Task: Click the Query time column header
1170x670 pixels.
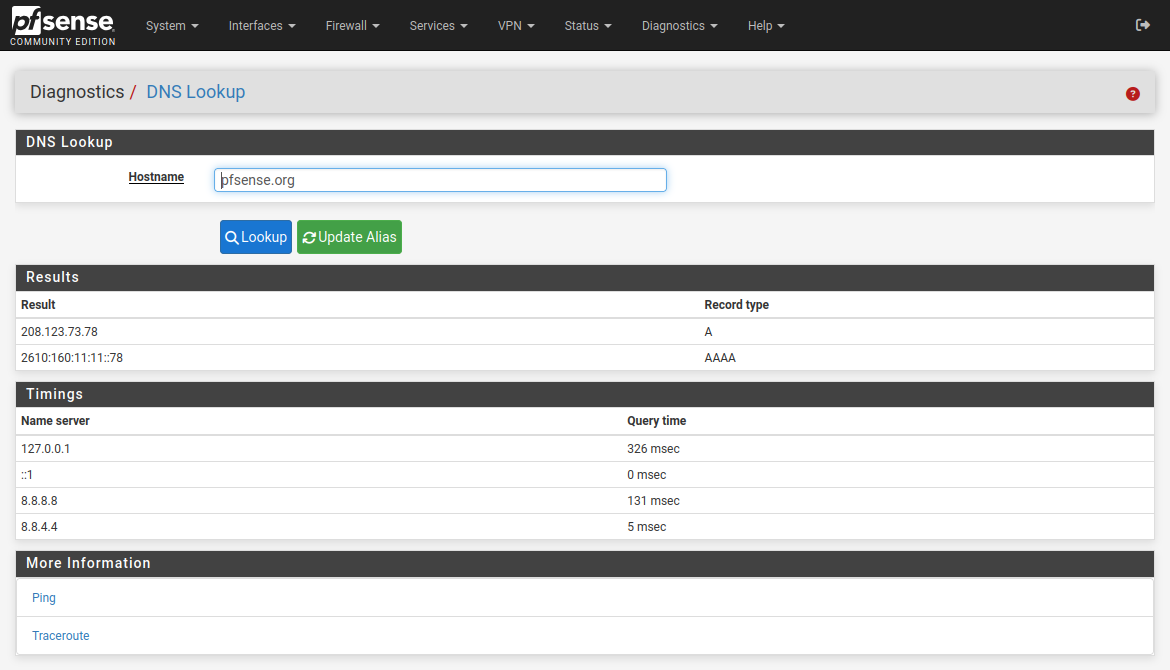Action: [657, 421]
